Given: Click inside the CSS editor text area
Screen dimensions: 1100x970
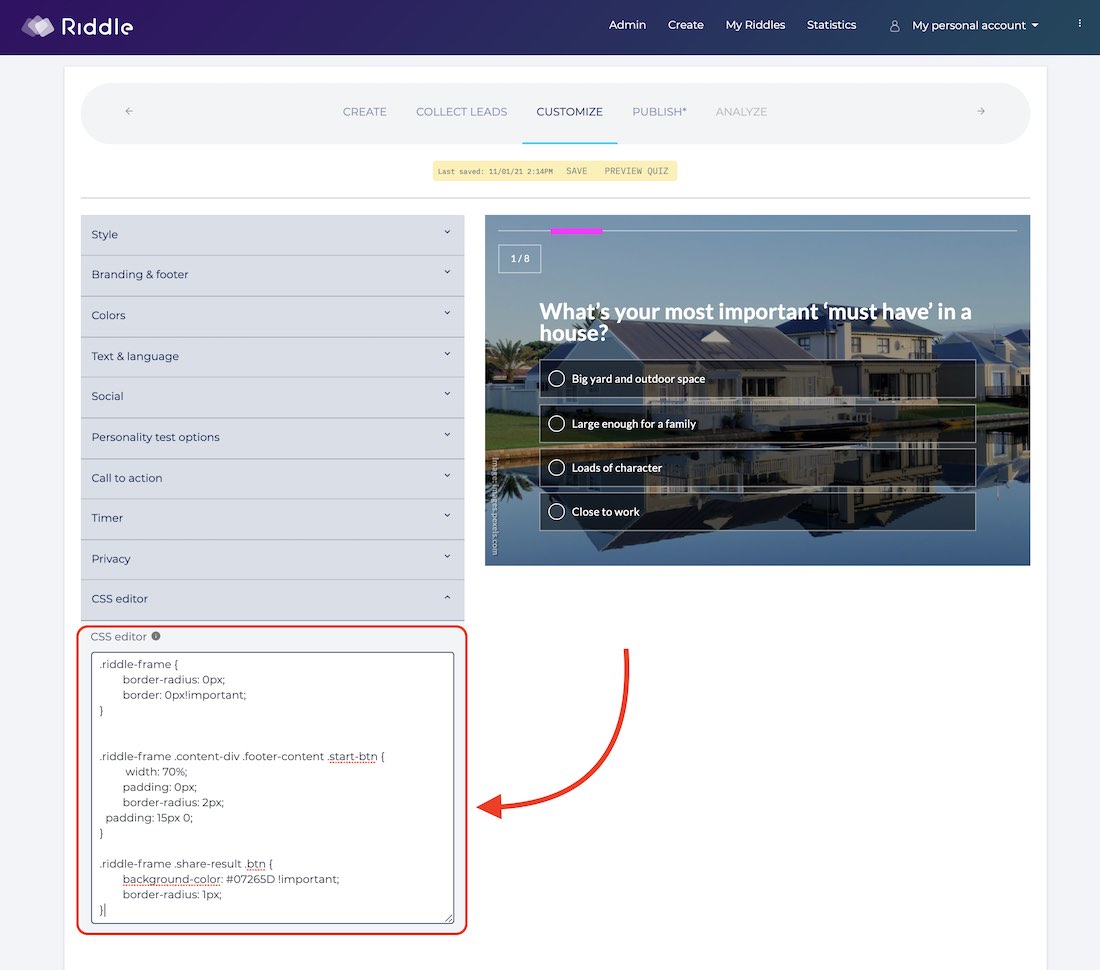Looking at the screenshot, I should pos(272,788).
